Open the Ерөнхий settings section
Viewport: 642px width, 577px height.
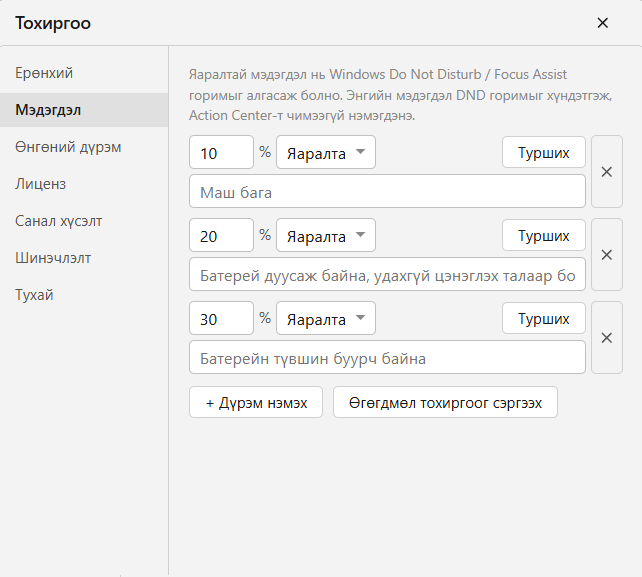[x=84, y=73]
